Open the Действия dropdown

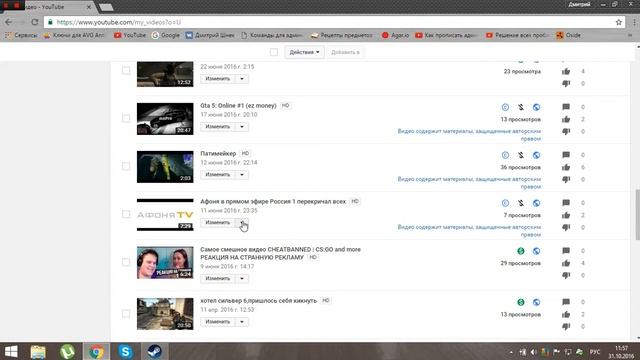(x=304, y=52)
